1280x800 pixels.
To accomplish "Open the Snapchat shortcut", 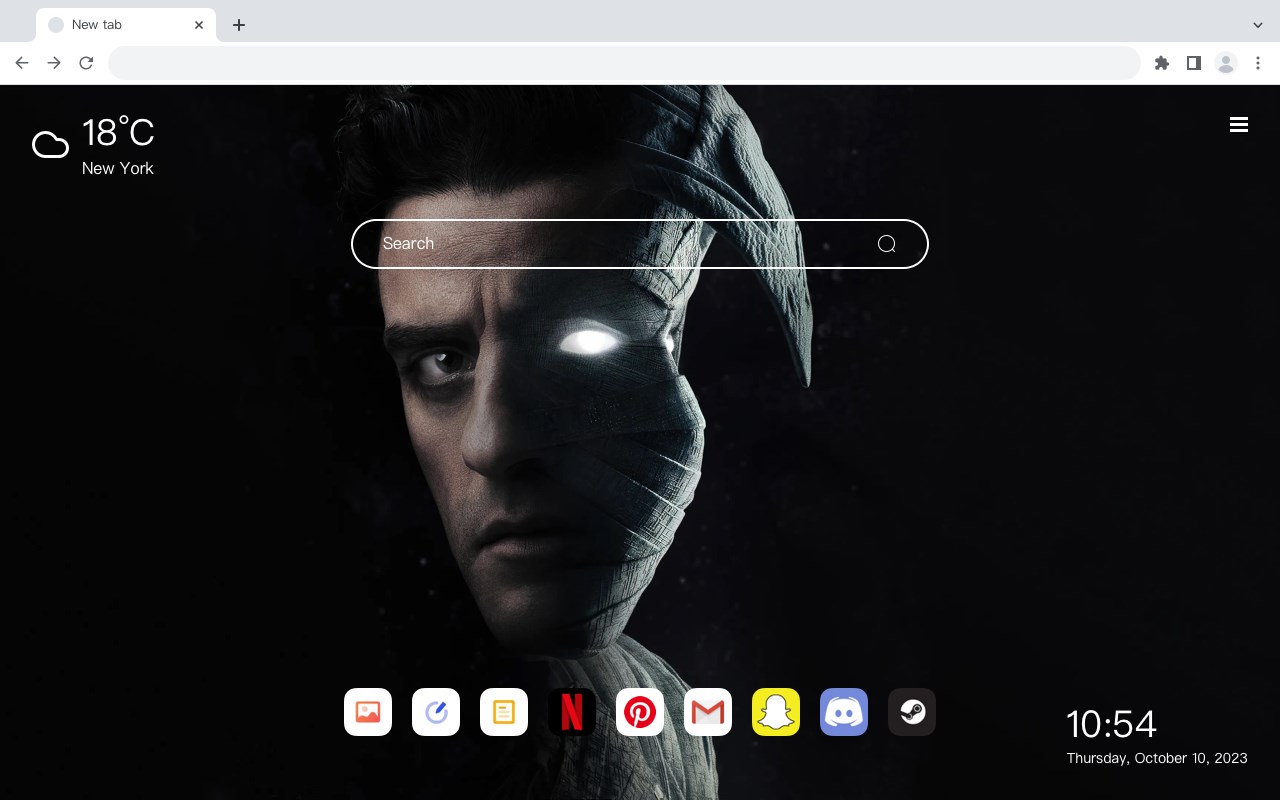I will click(776, 712).
